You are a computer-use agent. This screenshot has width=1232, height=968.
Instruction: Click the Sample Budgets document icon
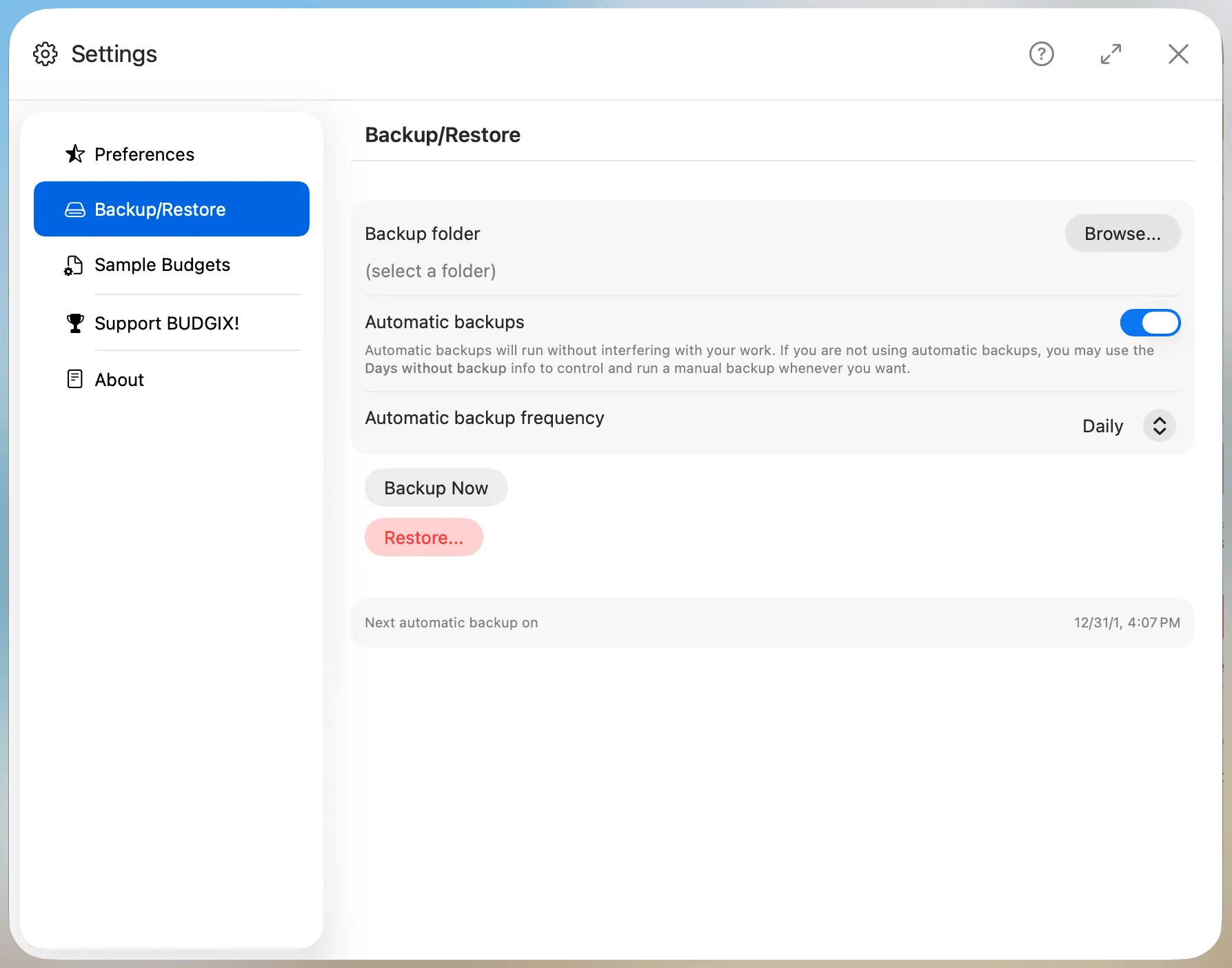pos(74,265)
